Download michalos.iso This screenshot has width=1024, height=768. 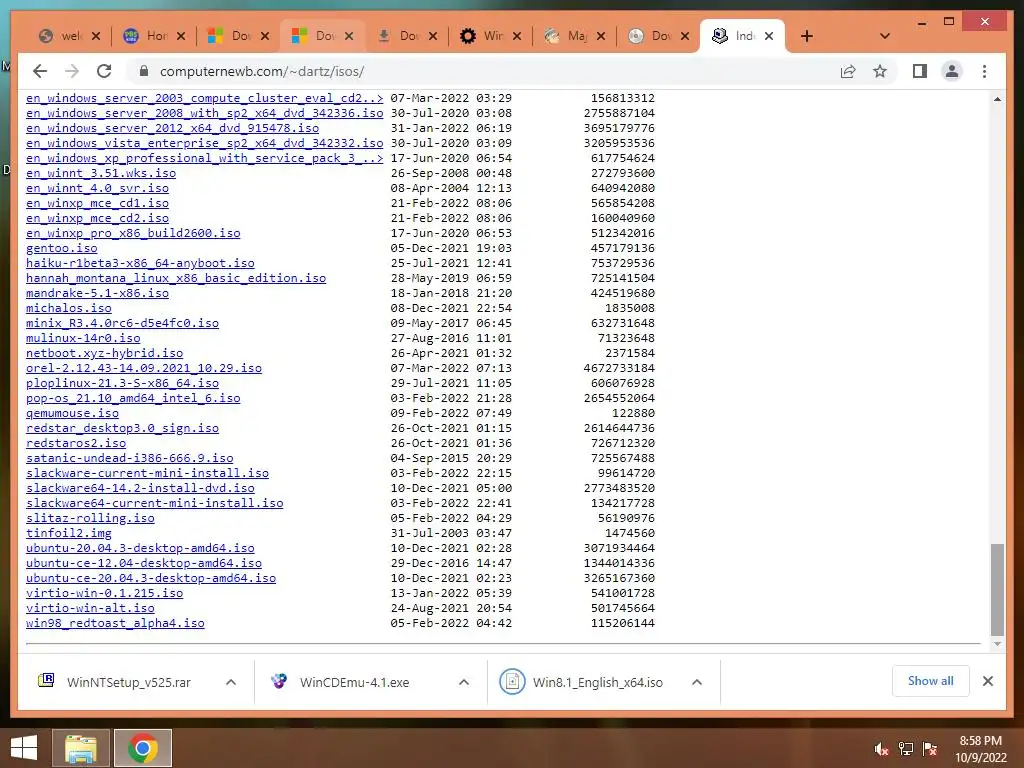pyautogui.click(x=69, y=308)
